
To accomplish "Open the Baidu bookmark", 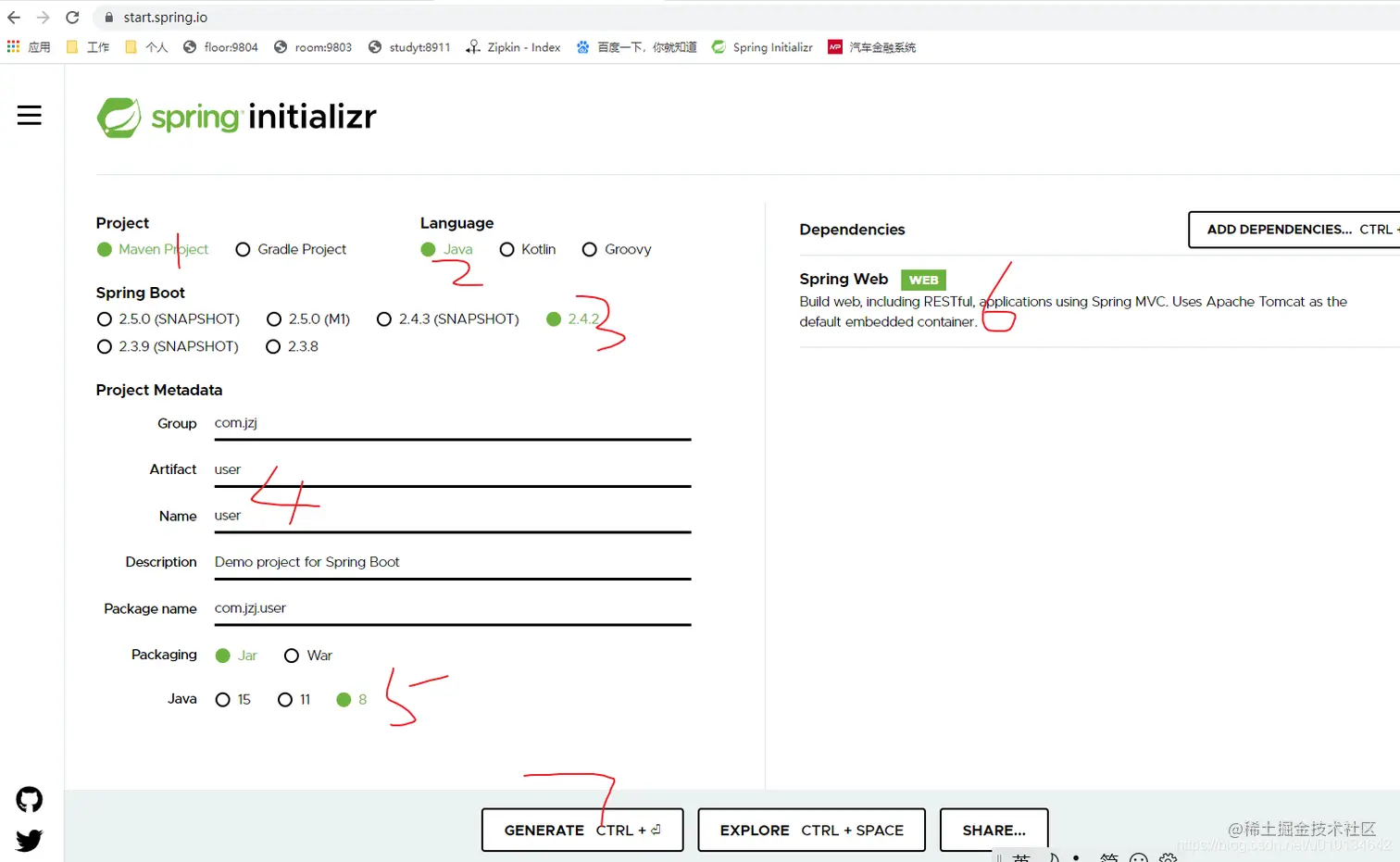I will (x=636, y=47).
